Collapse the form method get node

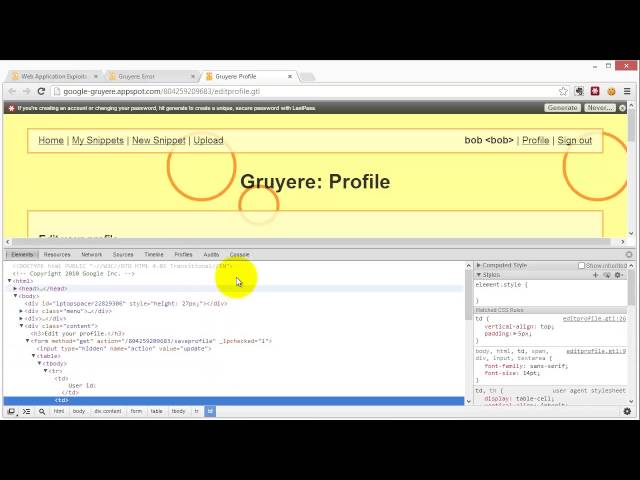pos(27,341)
